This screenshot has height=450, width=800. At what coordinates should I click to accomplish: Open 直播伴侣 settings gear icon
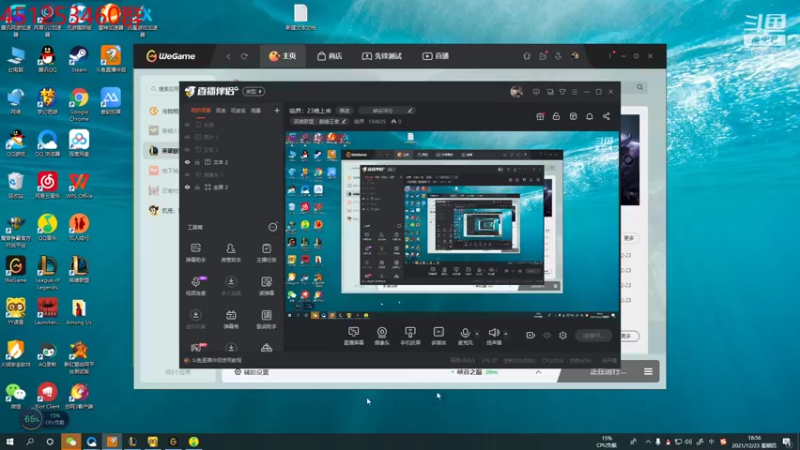563,335
